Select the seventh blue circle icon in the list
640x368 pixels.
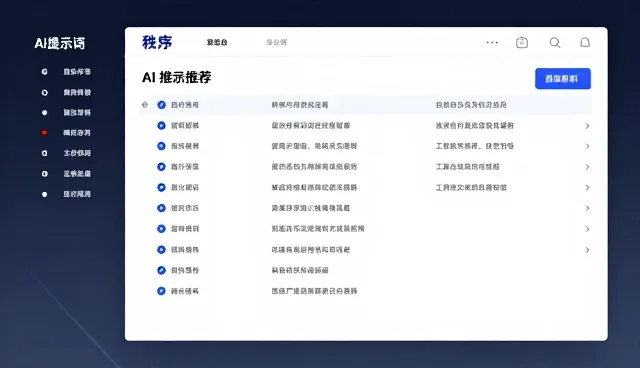[161, 229]
